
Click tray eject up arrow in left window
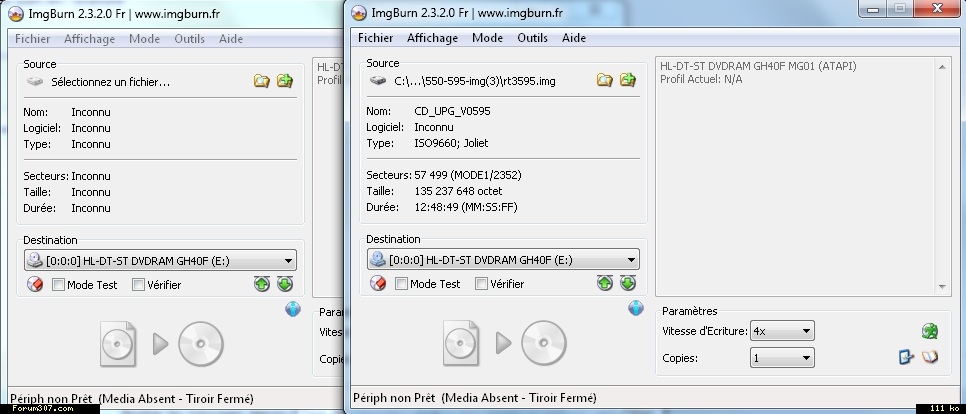pos(262,284)
